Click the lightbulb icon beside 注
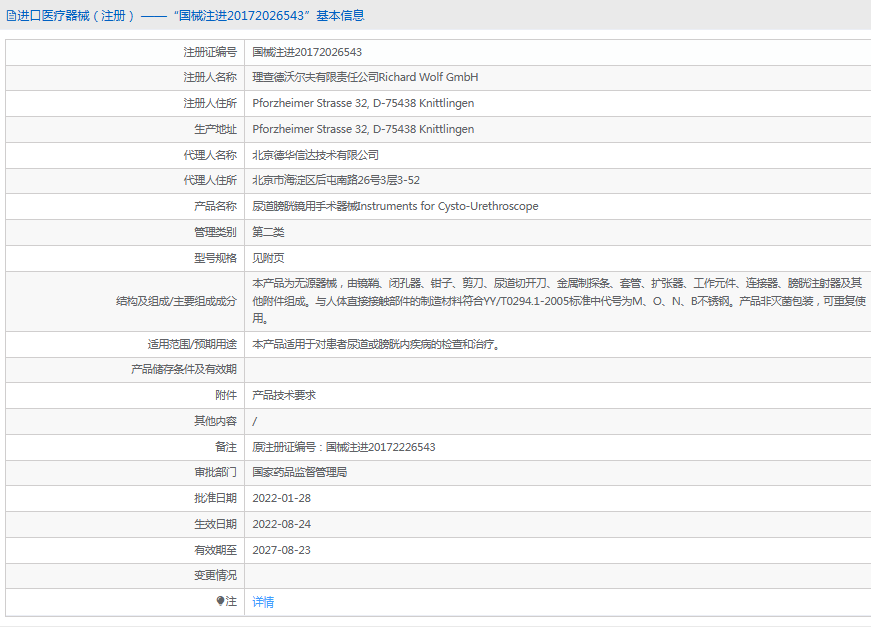 tap(220, 601)
